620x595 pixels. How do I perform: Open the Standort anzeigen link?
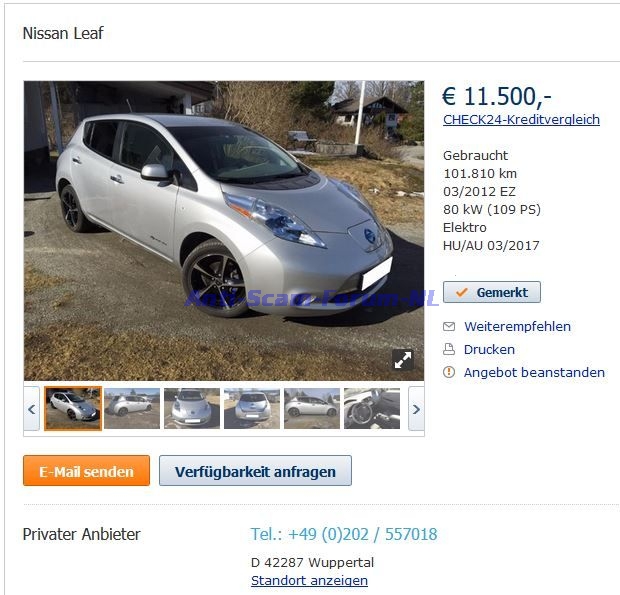309,580
